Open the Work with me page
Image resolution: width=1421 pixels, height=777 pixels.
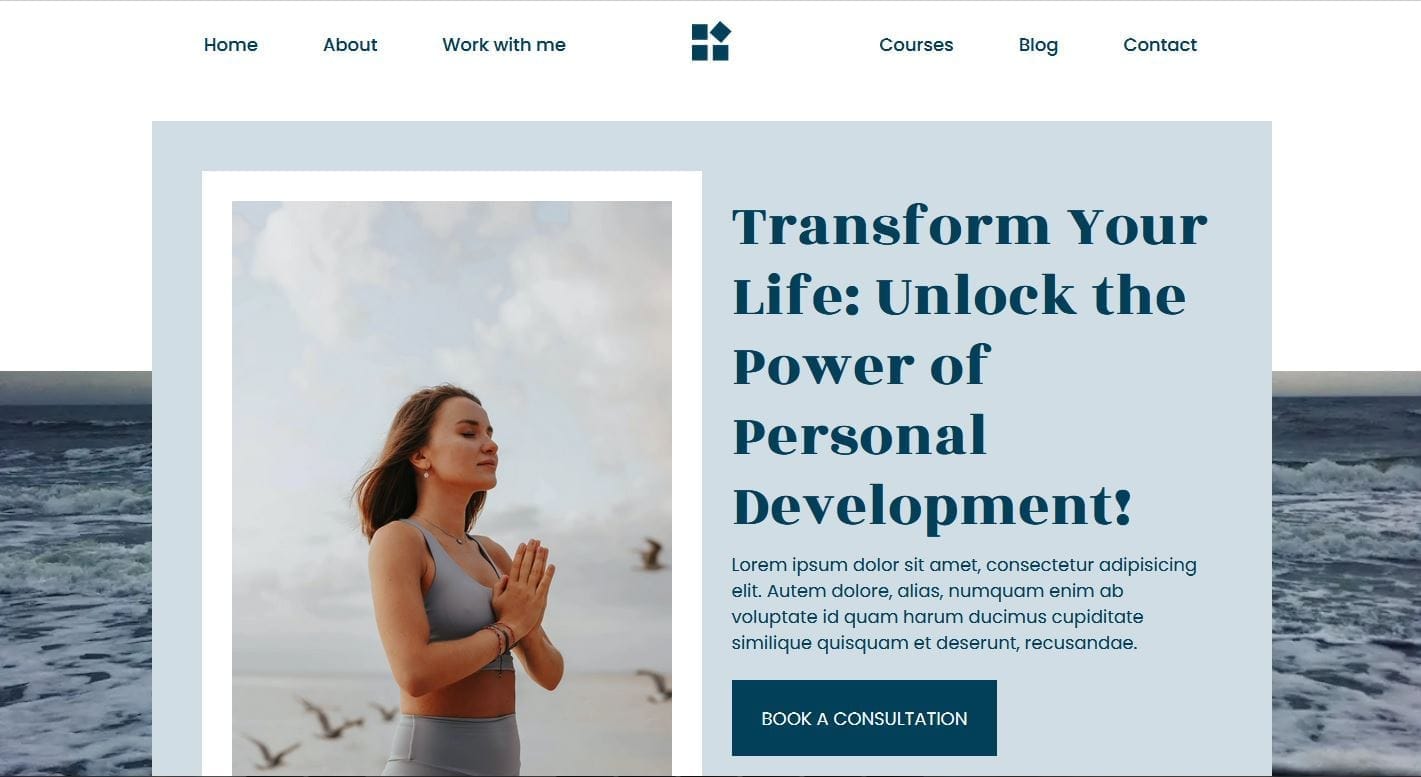[x=504, y=45]
